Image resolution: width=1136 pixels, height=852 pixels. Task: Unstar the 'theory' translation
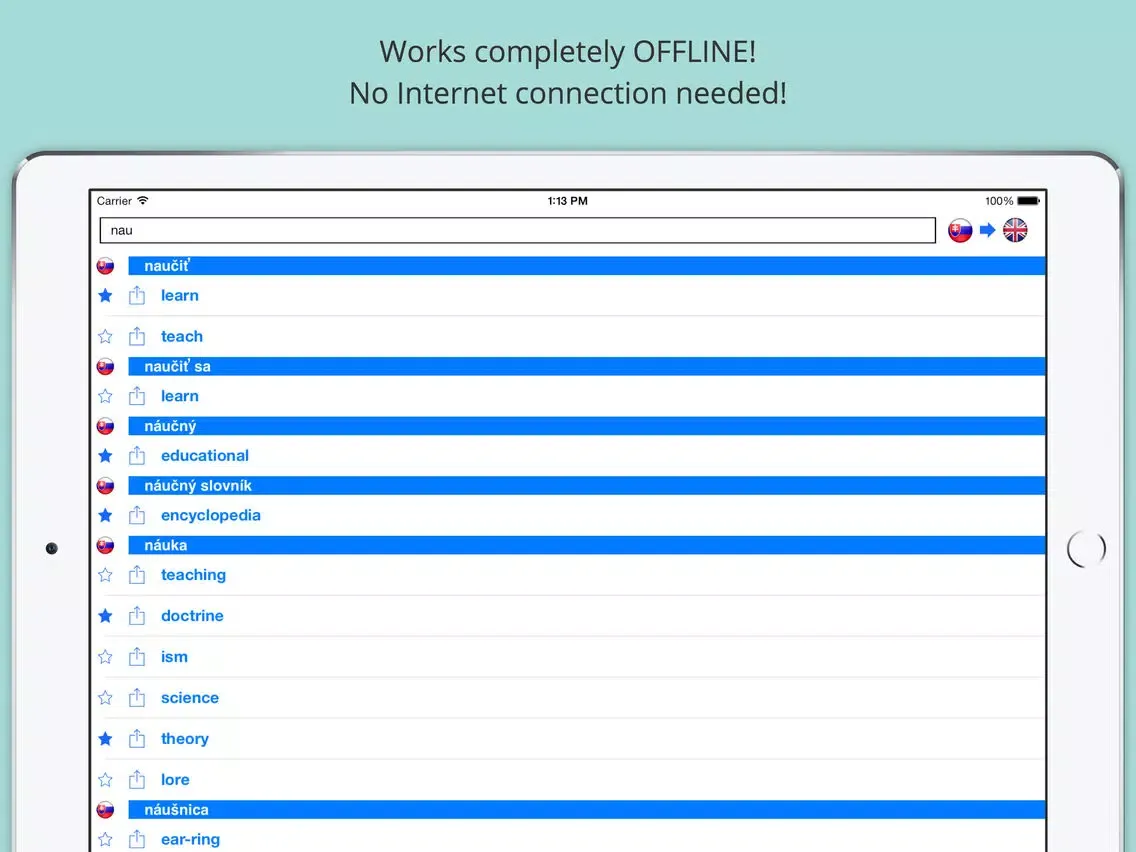click(x=106, y=739)
